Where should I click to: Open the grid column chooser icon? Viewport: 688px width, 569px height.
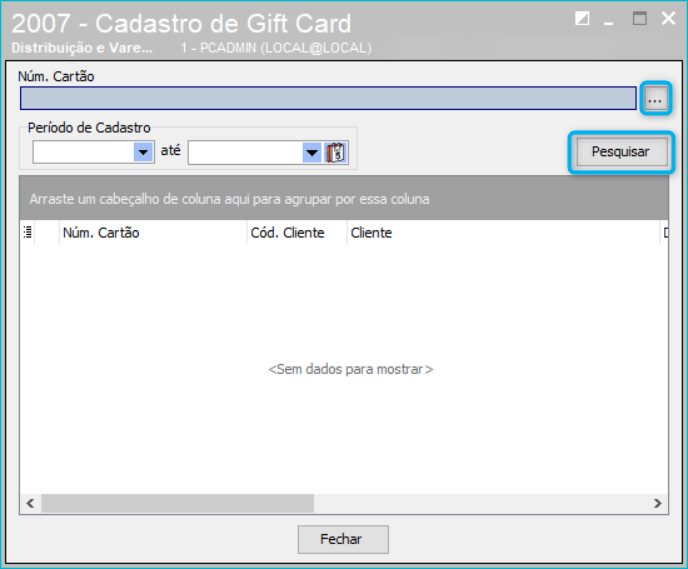[x=27, y=233]
